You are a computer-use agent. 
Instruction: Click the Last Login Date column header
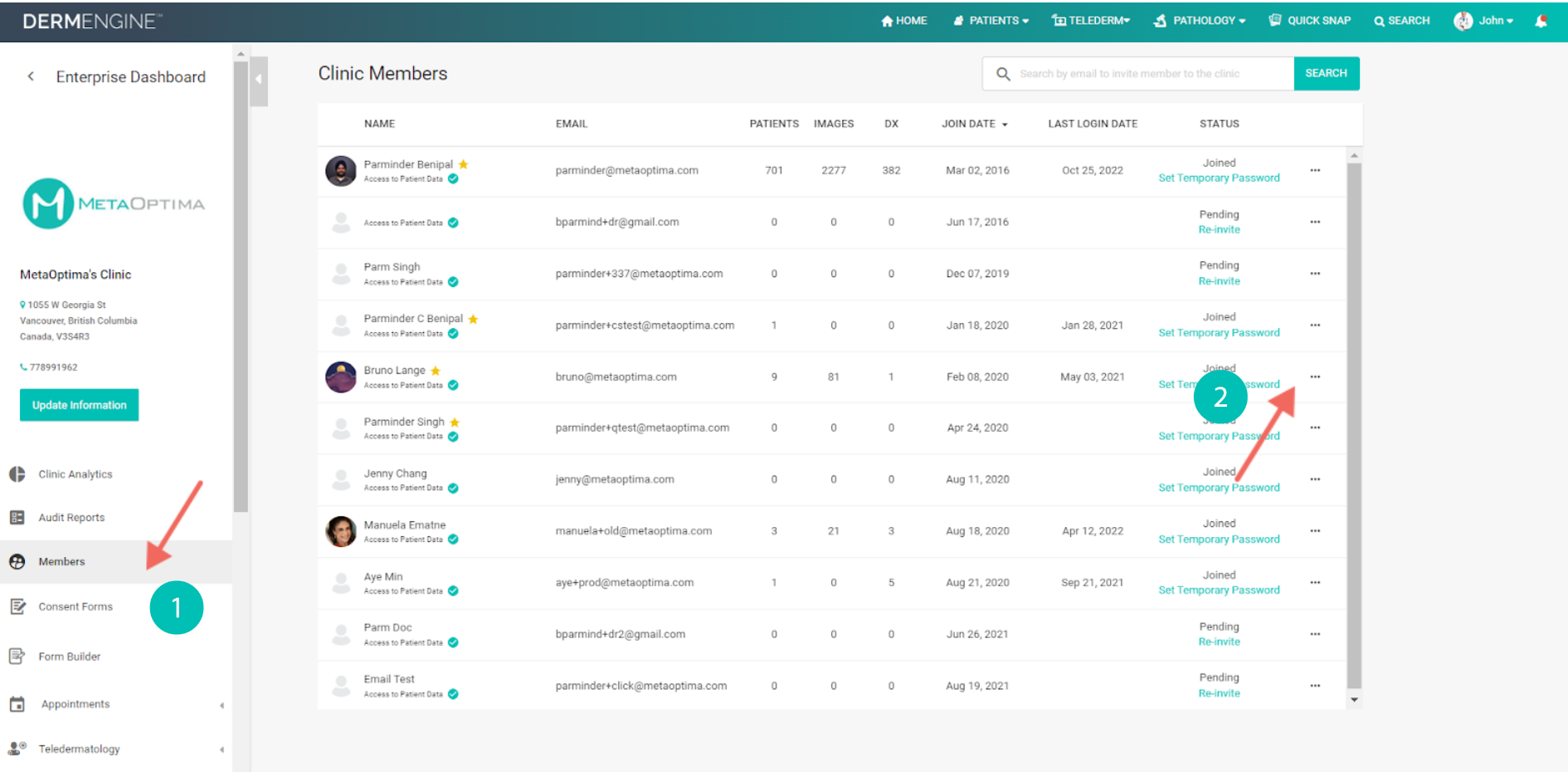(1093, 124)
